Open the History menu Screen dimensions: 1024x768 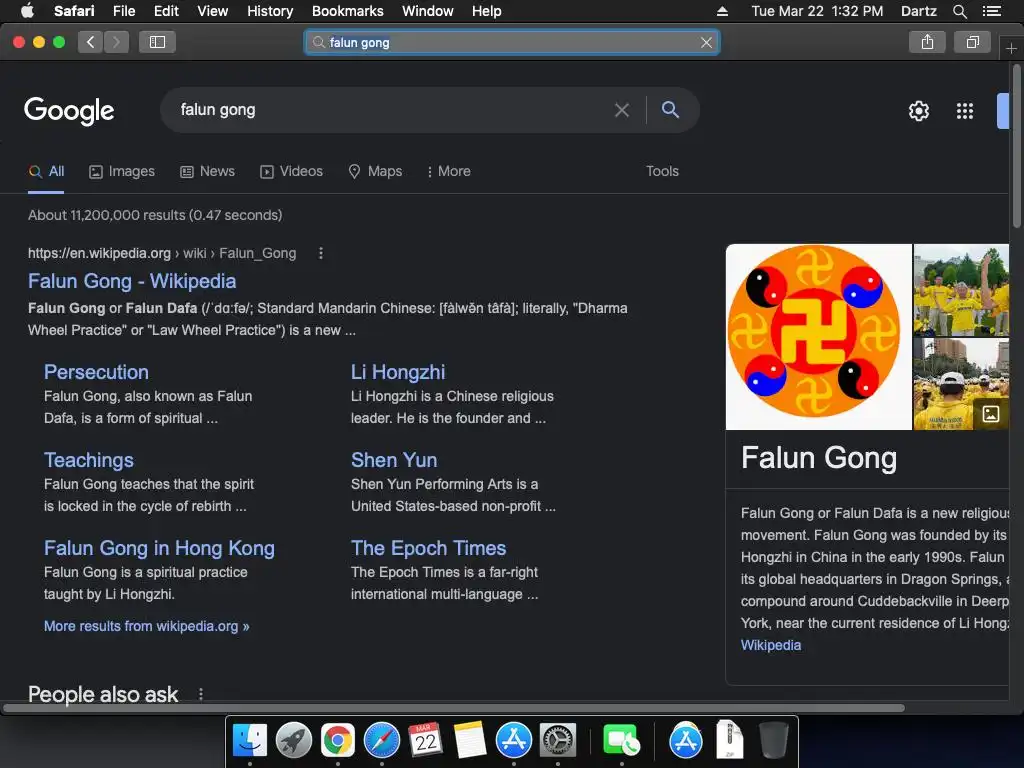pyautogui.click(x=270, y=11)
